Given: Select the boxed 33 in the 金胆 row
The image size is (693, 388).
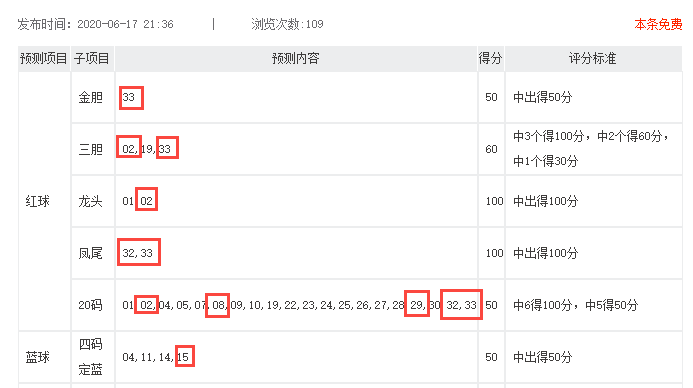Looking at the screenshot, I should pos(131,98).
